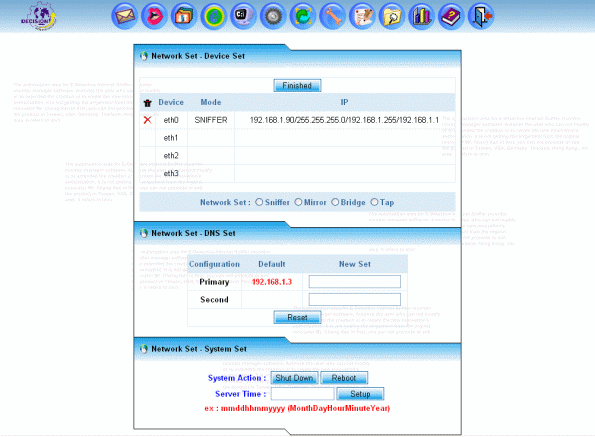Open the orange wrench tool icon

click(332, 16)
